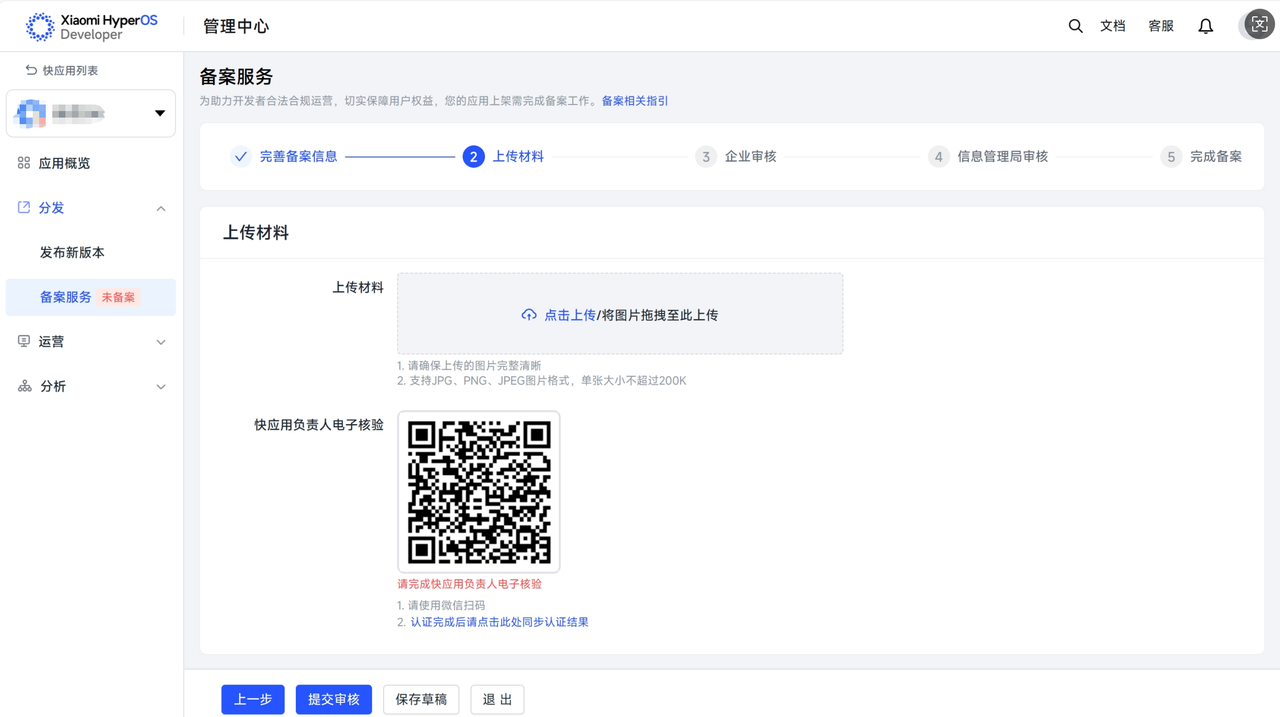Open the 备案相关指引 link

pos(635,101)
